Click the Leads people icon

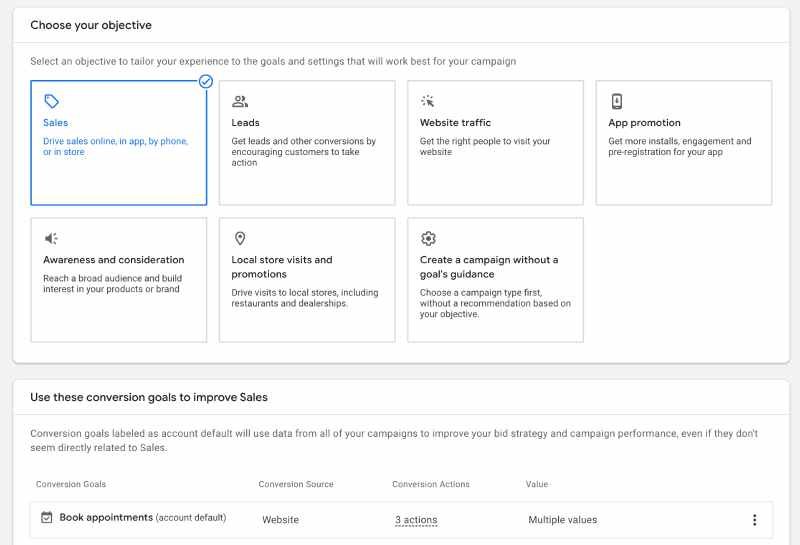[240, 101]
